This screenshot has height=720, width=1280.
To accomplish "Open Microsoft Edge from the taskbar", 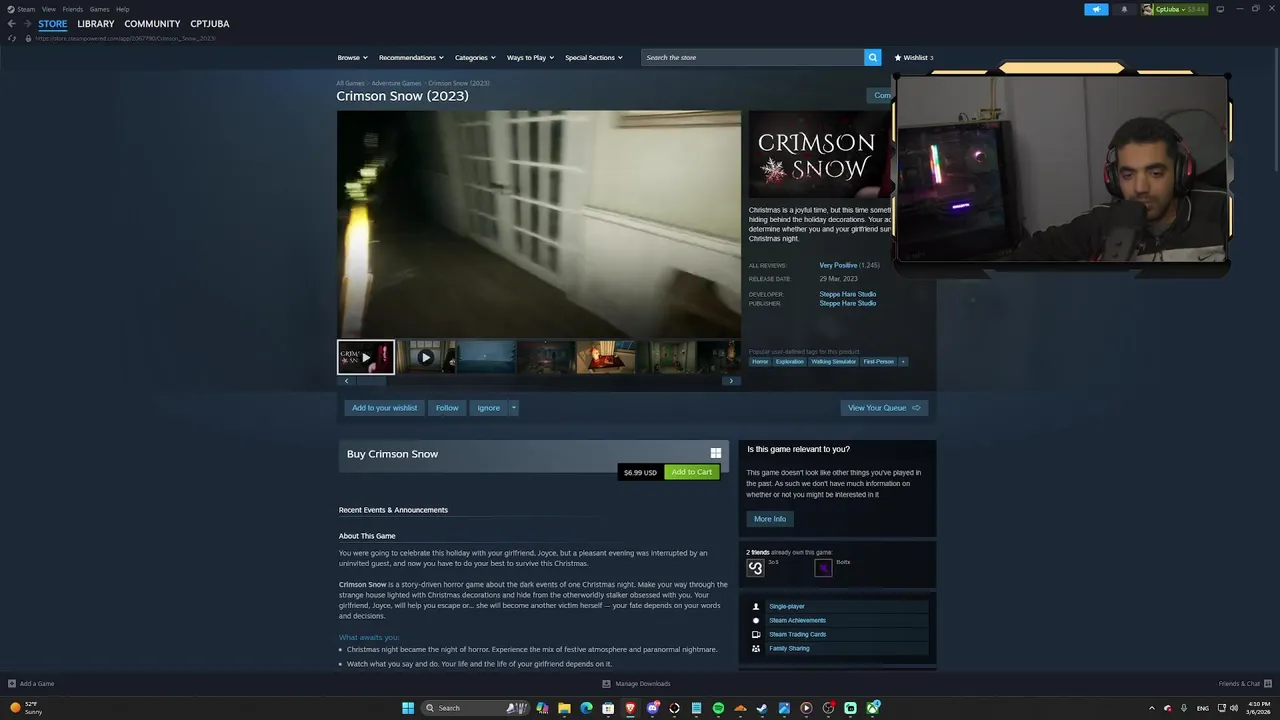I will coord(586,708).
